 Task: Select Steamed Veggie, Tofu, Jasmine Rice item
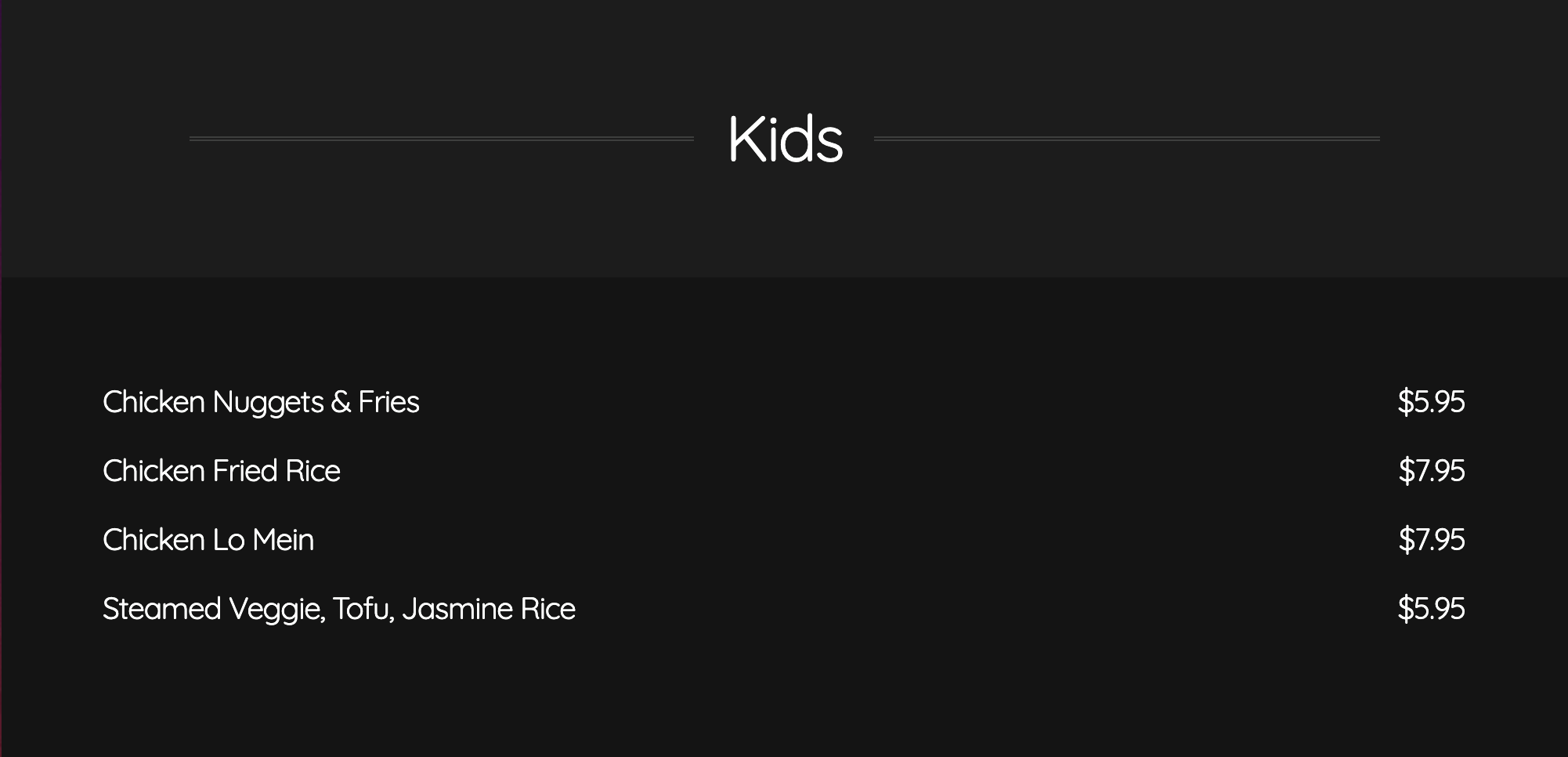(339, 609)
